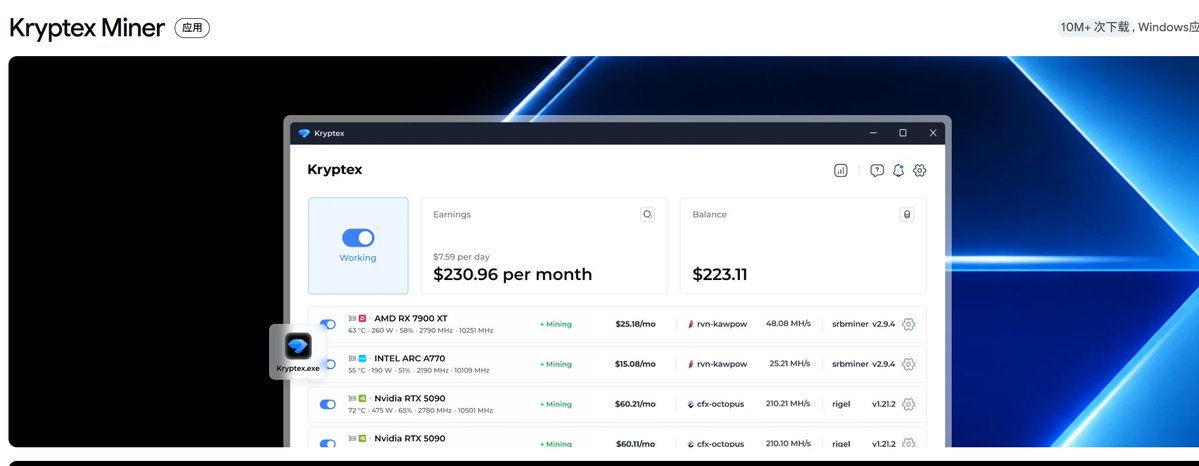Open settings gear in the $60.21/mo RTX 5090 row
The width and height of the screenshot is (1199, 466).
[908, 404]
